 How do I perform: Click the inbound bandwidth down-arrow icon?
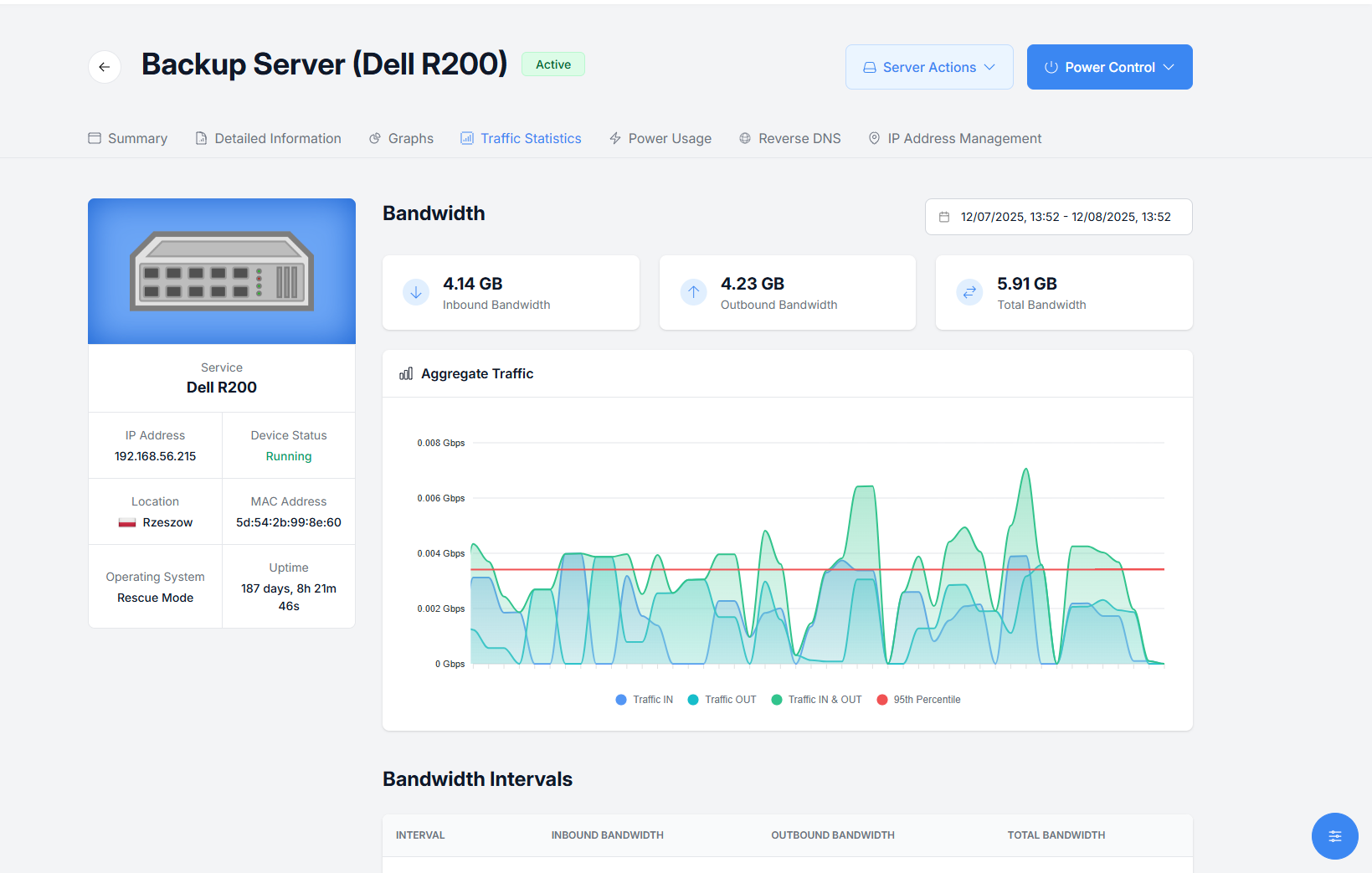(416, 292)
